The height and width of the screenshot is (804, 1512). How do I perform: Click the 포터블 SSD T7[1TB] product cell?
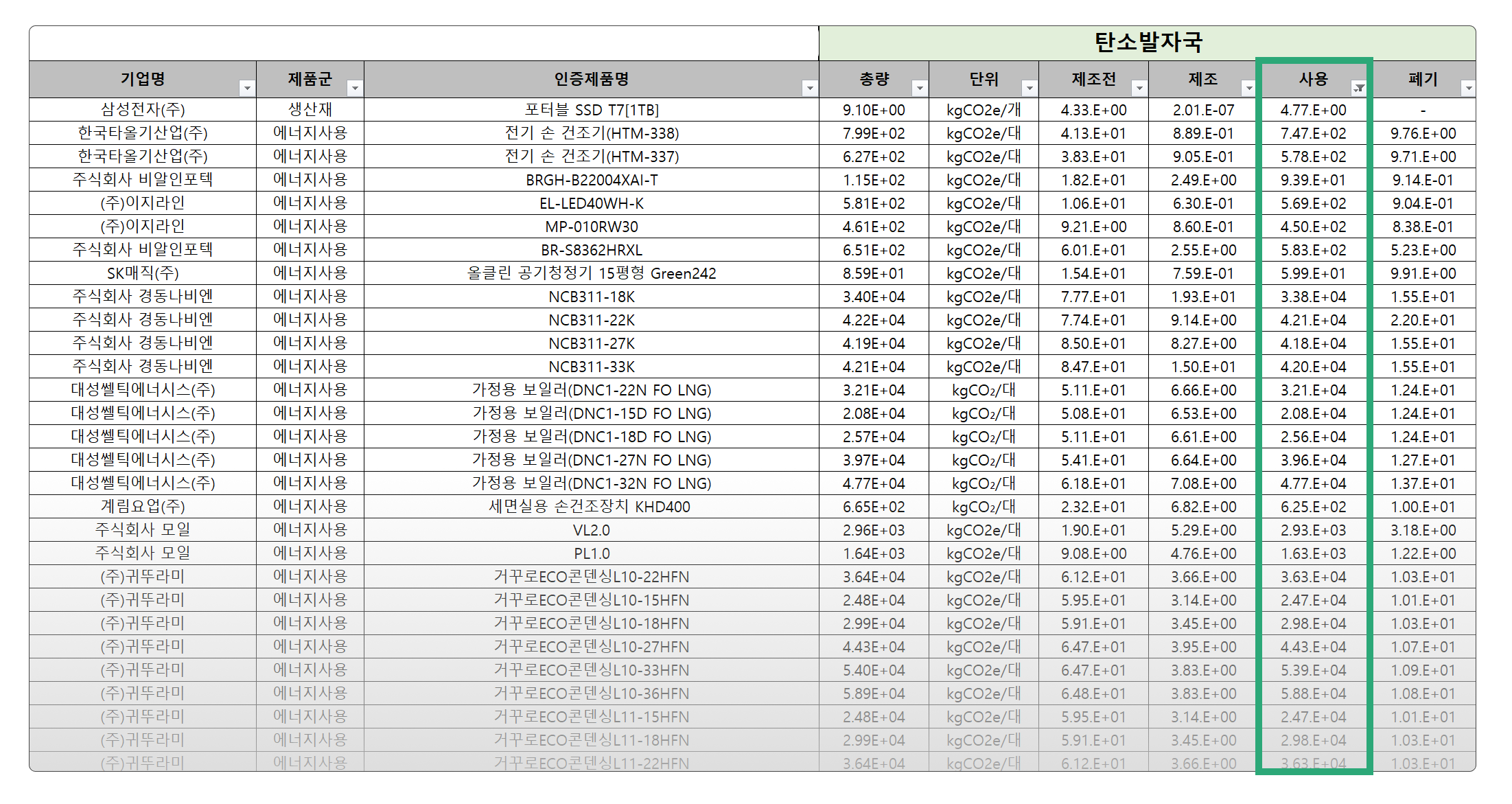click(591, 110)
